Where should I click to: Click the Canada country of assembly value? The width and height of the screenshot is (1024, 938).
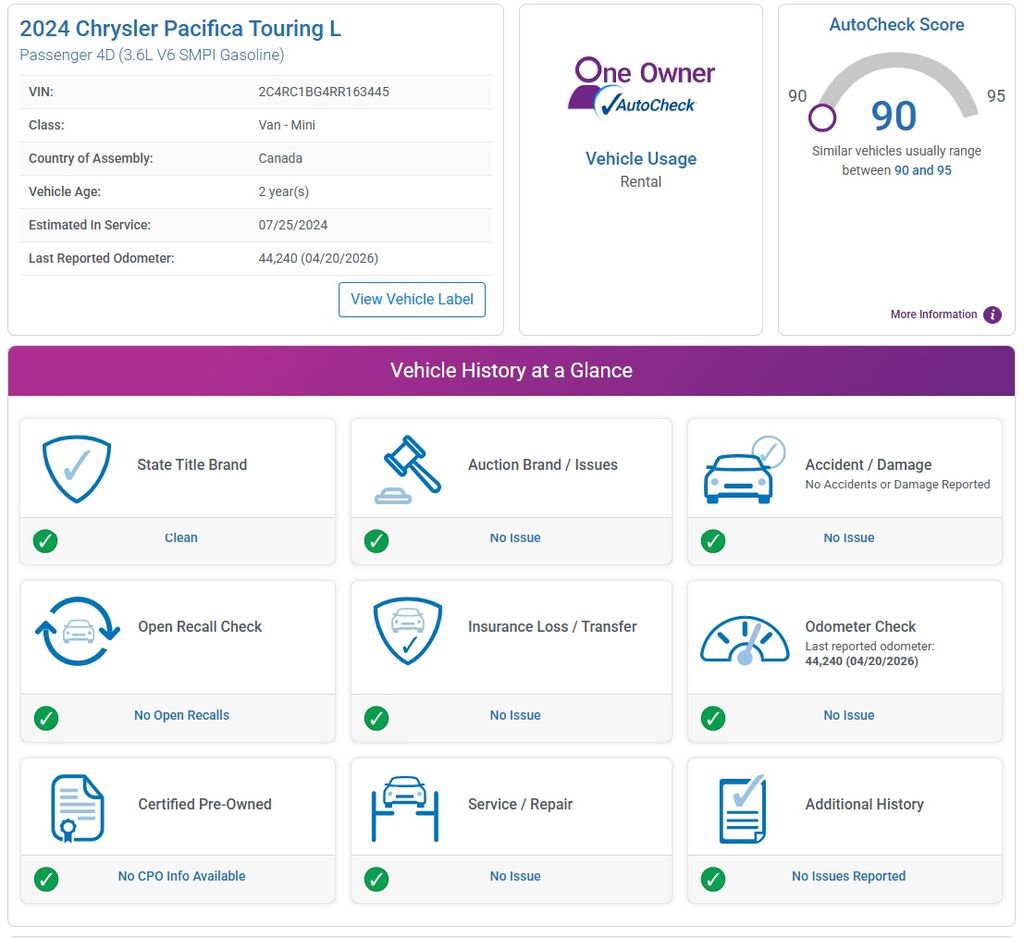coord(280,159)
